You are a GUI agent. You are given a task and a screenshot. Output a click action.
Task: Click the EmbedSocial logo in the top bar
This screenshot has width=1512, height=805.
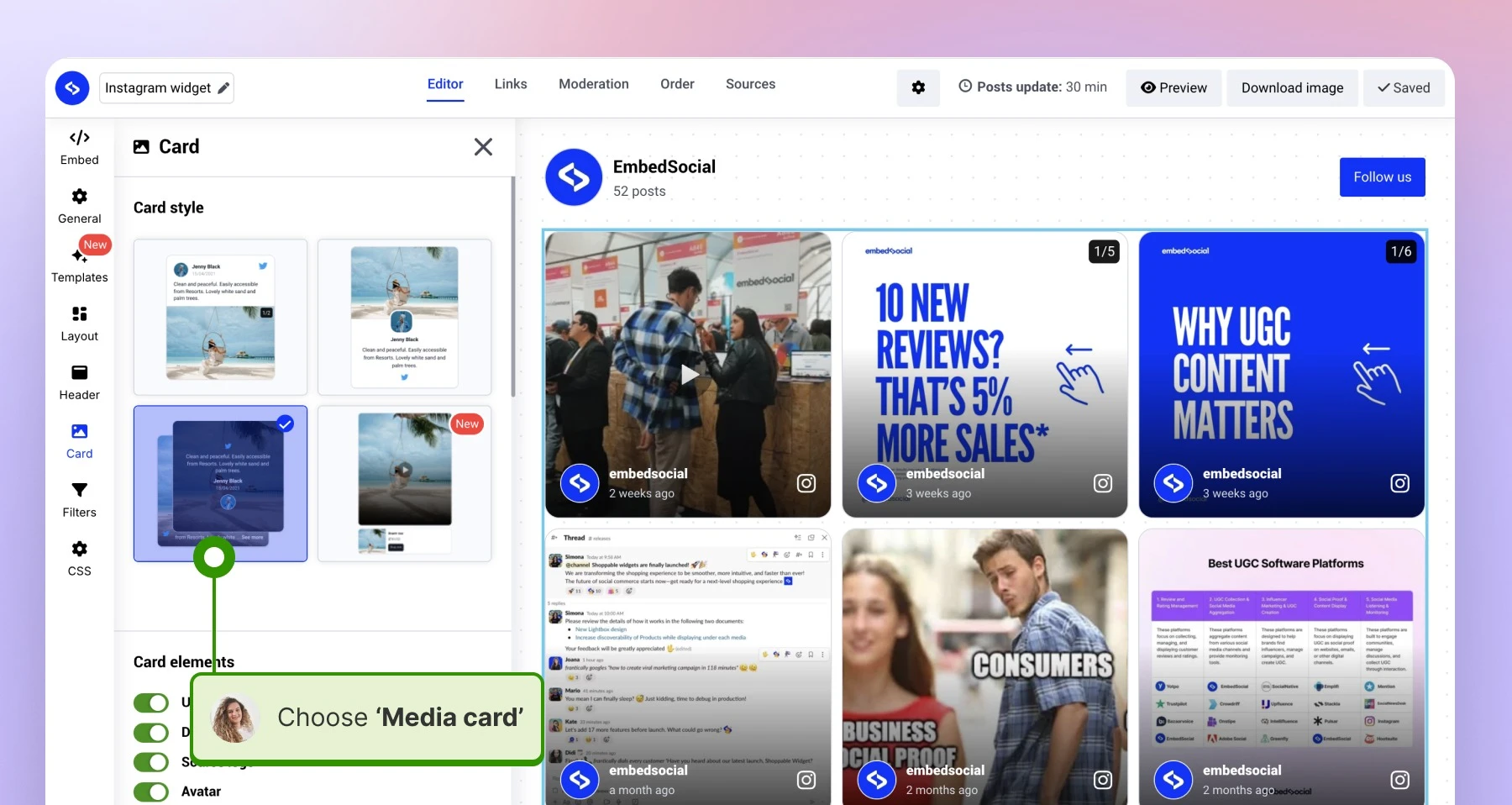[x=72, y=87]
